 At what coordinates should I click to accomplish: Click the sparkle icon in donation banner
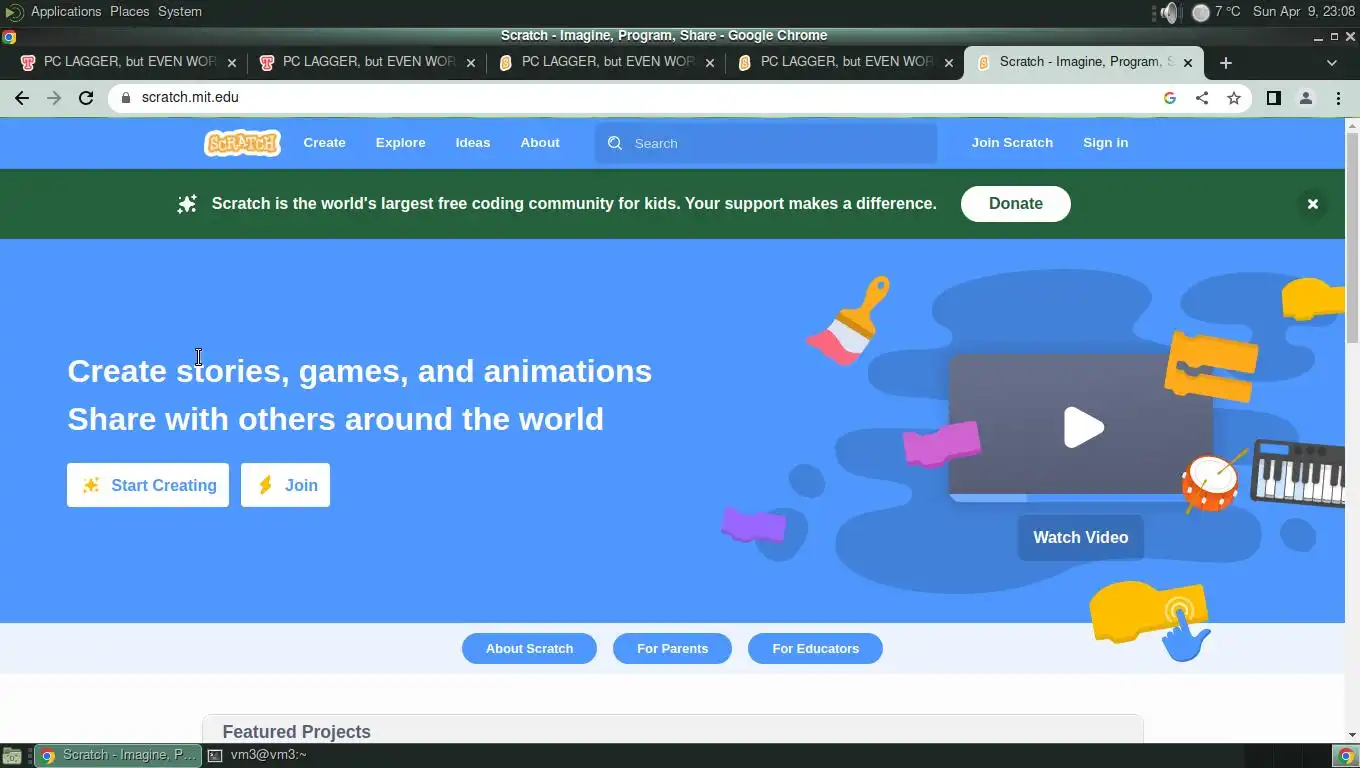[187, 204]
